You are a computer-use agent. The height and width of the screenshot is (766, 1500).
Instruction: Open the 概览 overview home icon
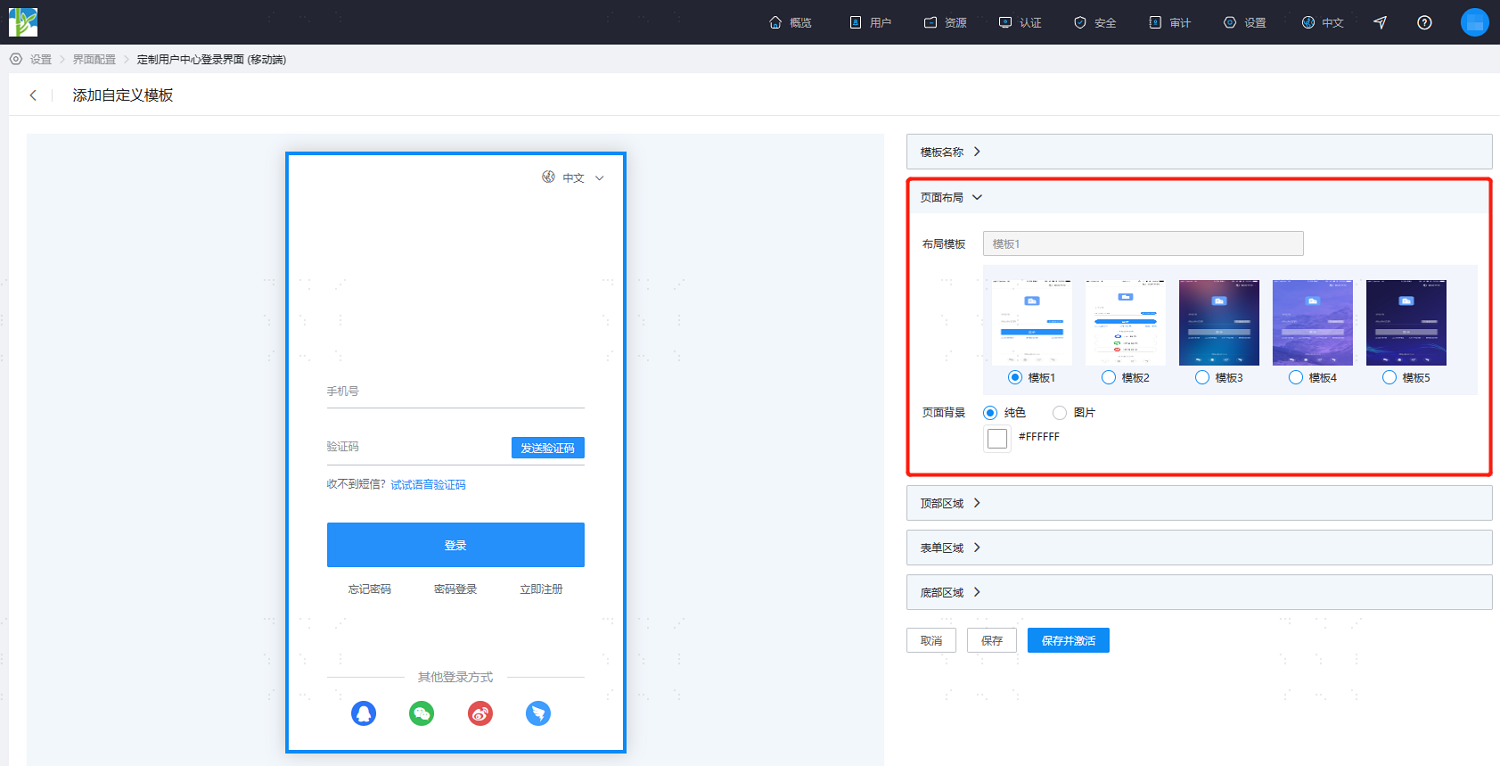775,22
